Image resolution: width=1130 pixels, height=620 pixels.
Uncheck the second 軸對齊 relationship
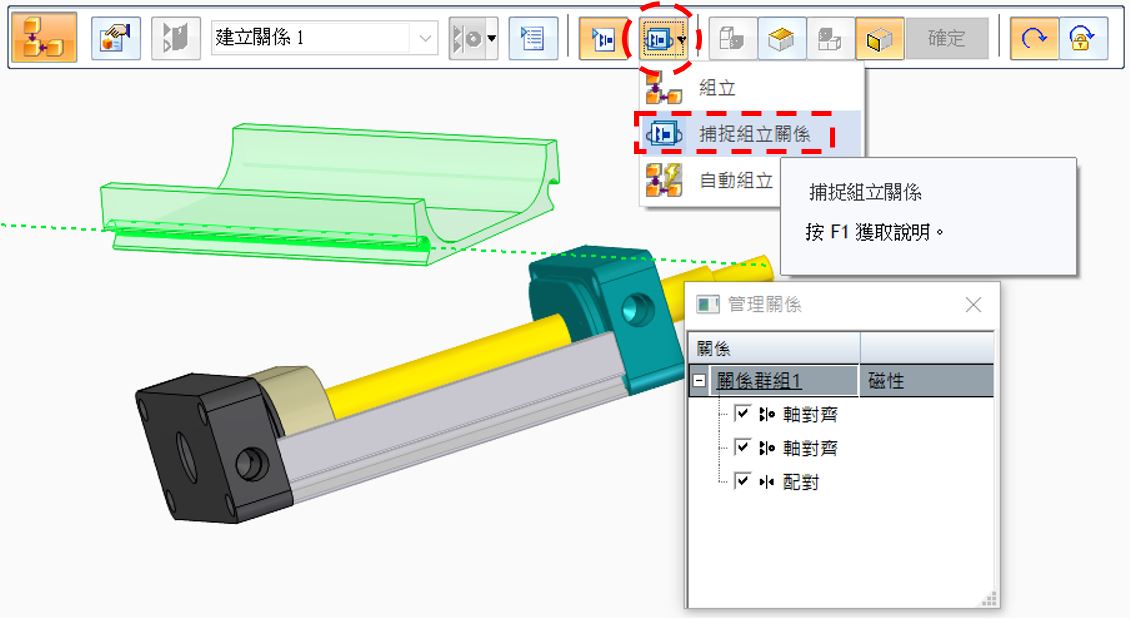point(742,447)
